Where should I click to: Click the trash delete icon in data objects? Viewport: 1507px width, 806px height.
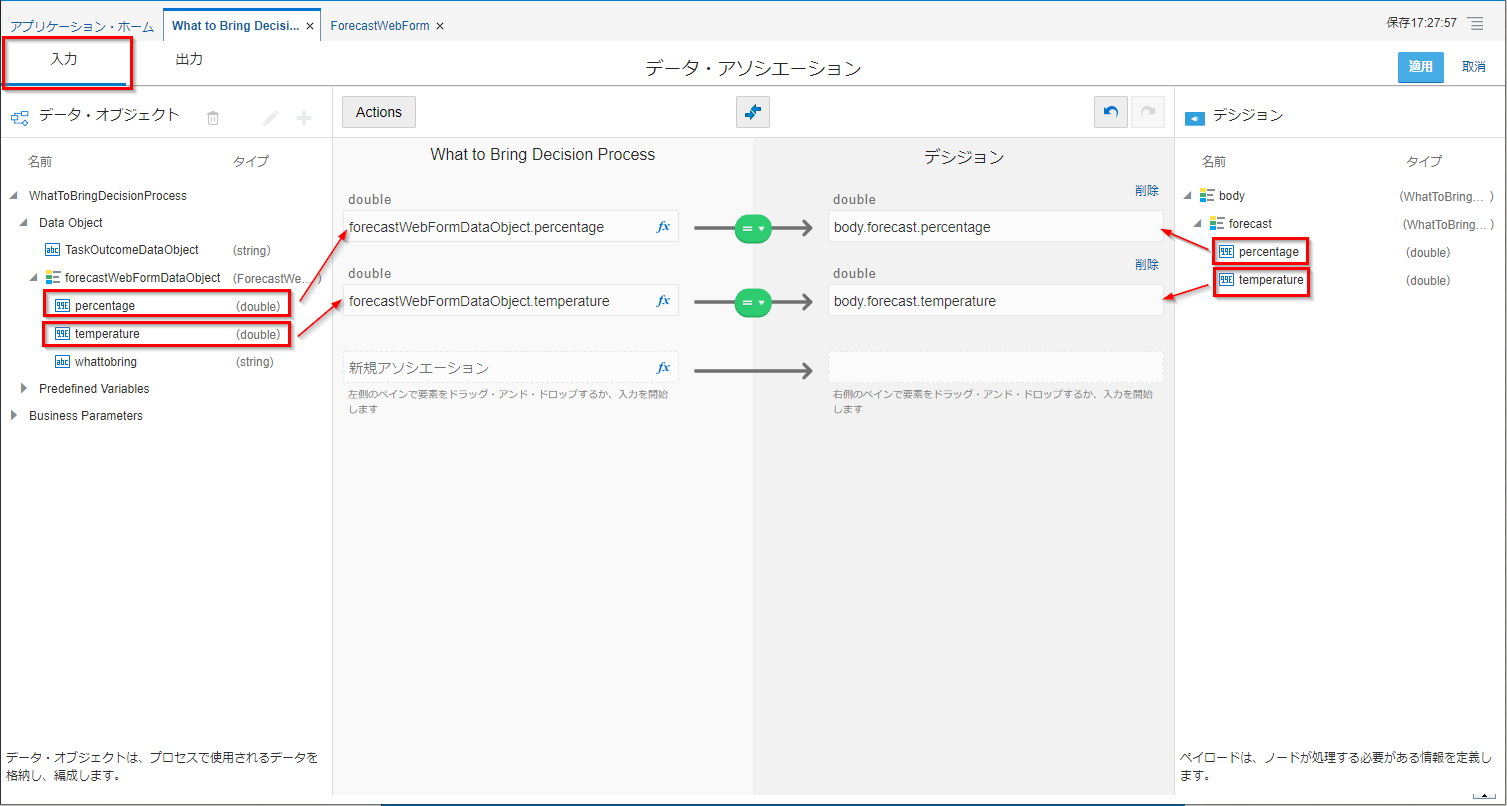point(213,118)
